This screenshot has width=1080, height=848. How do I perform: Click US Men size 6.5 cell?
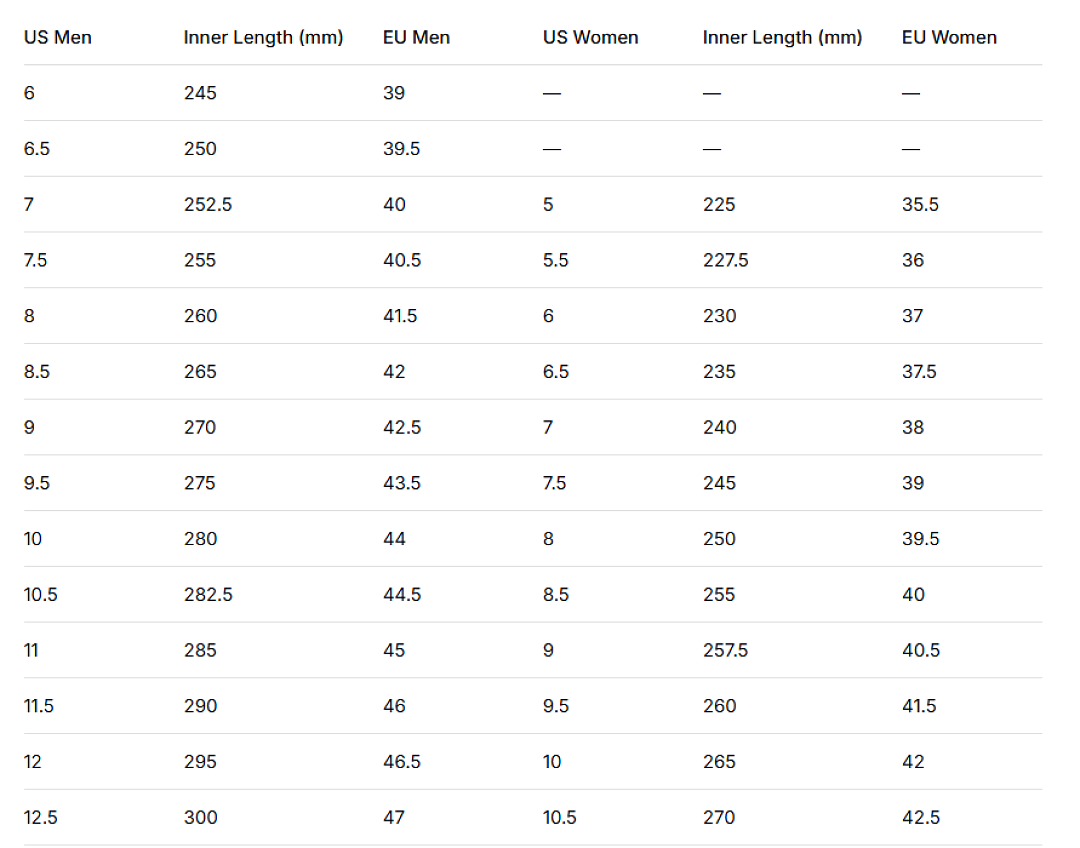[37, 149]
